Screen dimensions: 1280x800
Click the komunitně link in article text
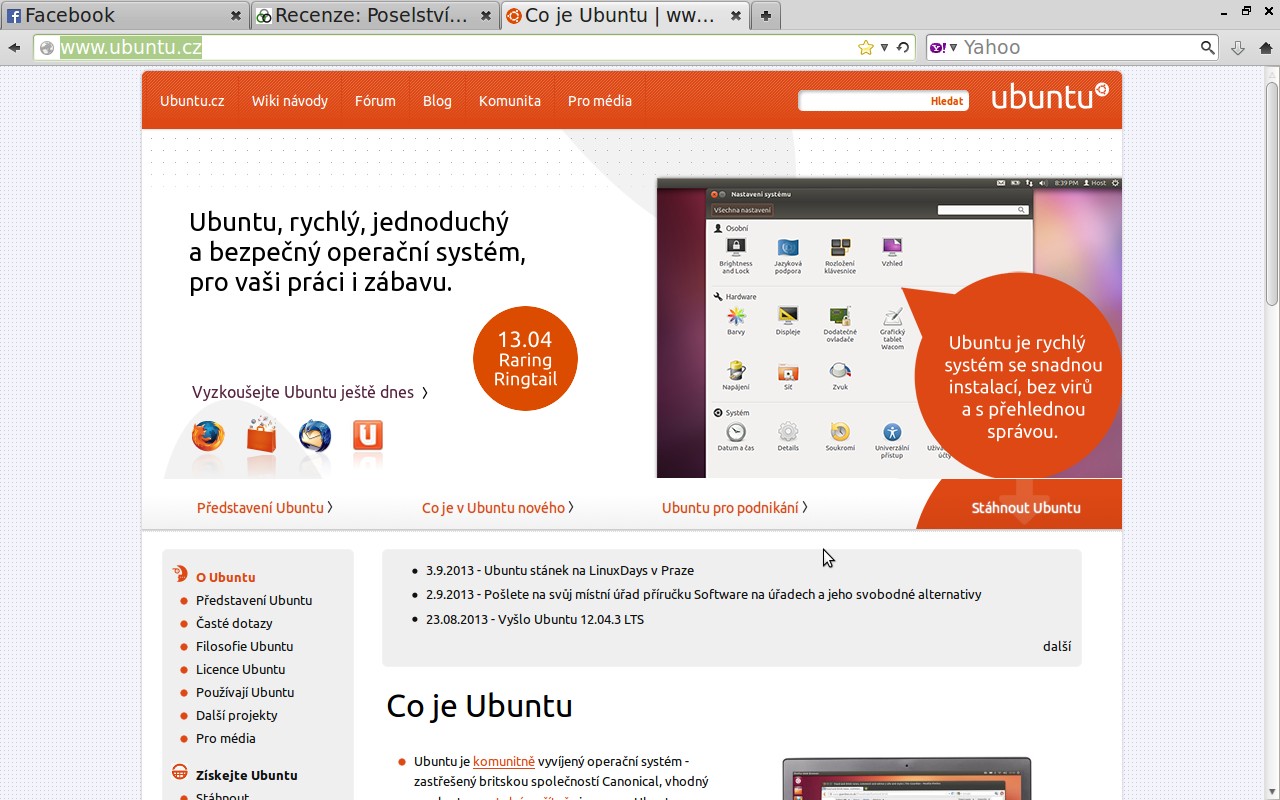504,761
